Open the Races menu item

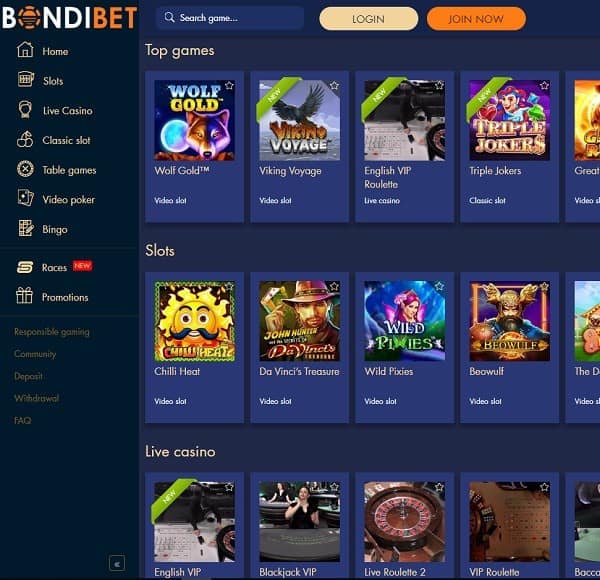[x=54, y=267]
